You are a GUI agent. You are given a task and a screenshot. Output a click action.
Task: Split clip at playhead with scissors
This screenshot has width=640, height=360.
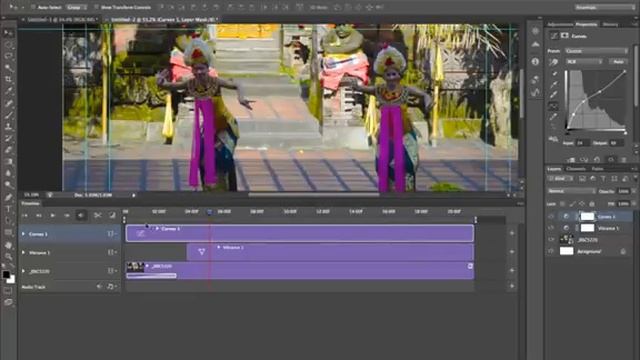pos(98,215)
